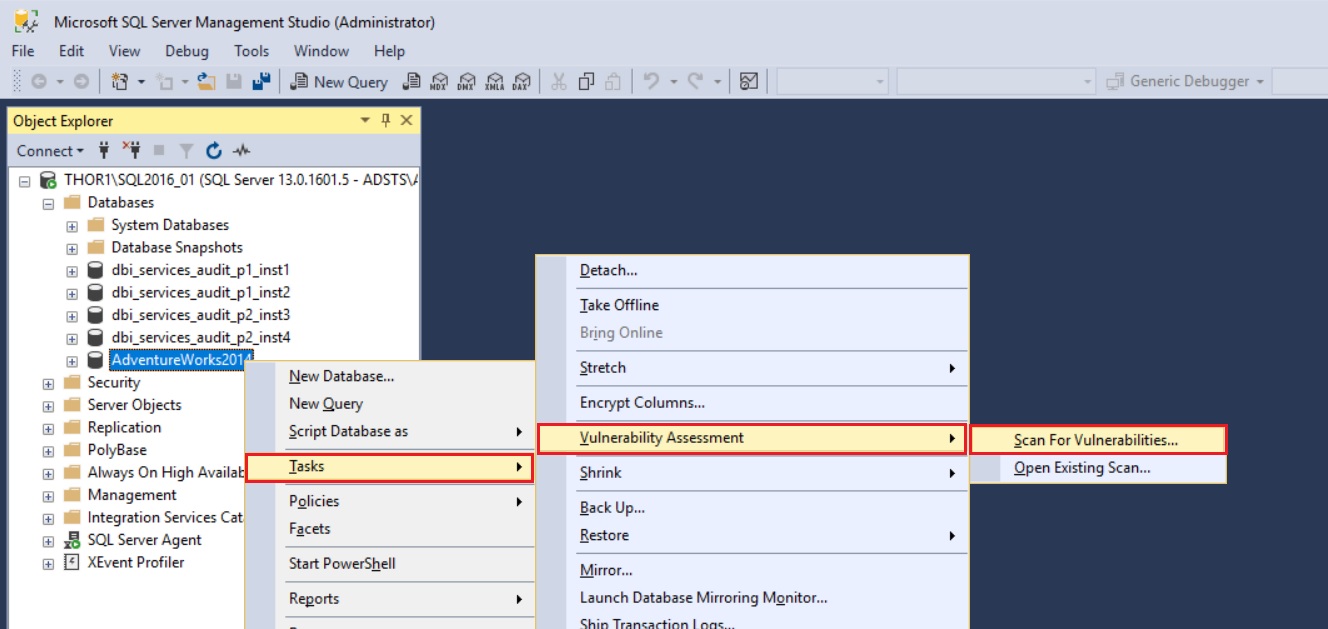Open the File menu
Viewport: 1328px width, 629px height.
pos(23,51)
